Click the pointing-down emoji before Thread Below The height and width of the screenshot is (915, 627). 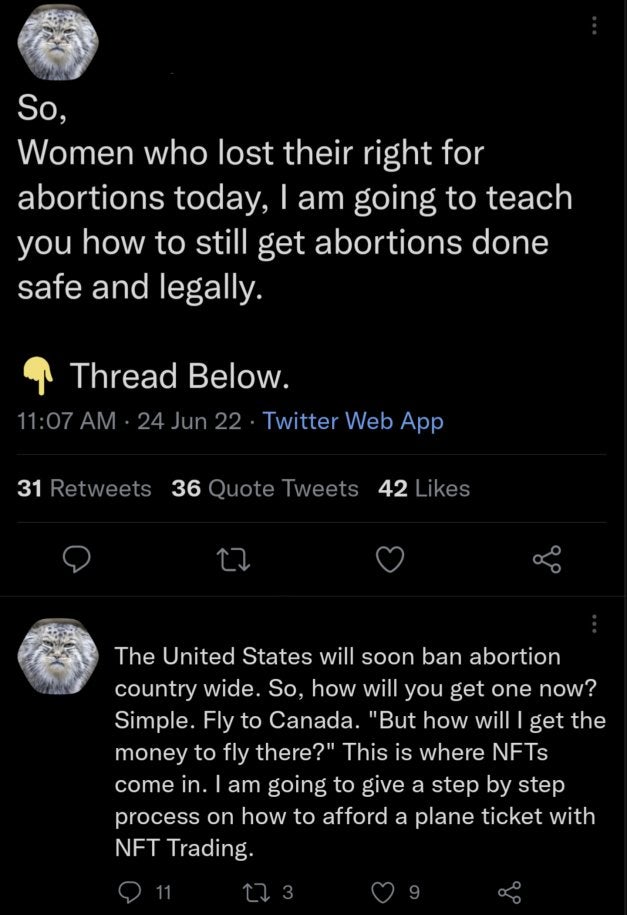(x=37, y=377)
